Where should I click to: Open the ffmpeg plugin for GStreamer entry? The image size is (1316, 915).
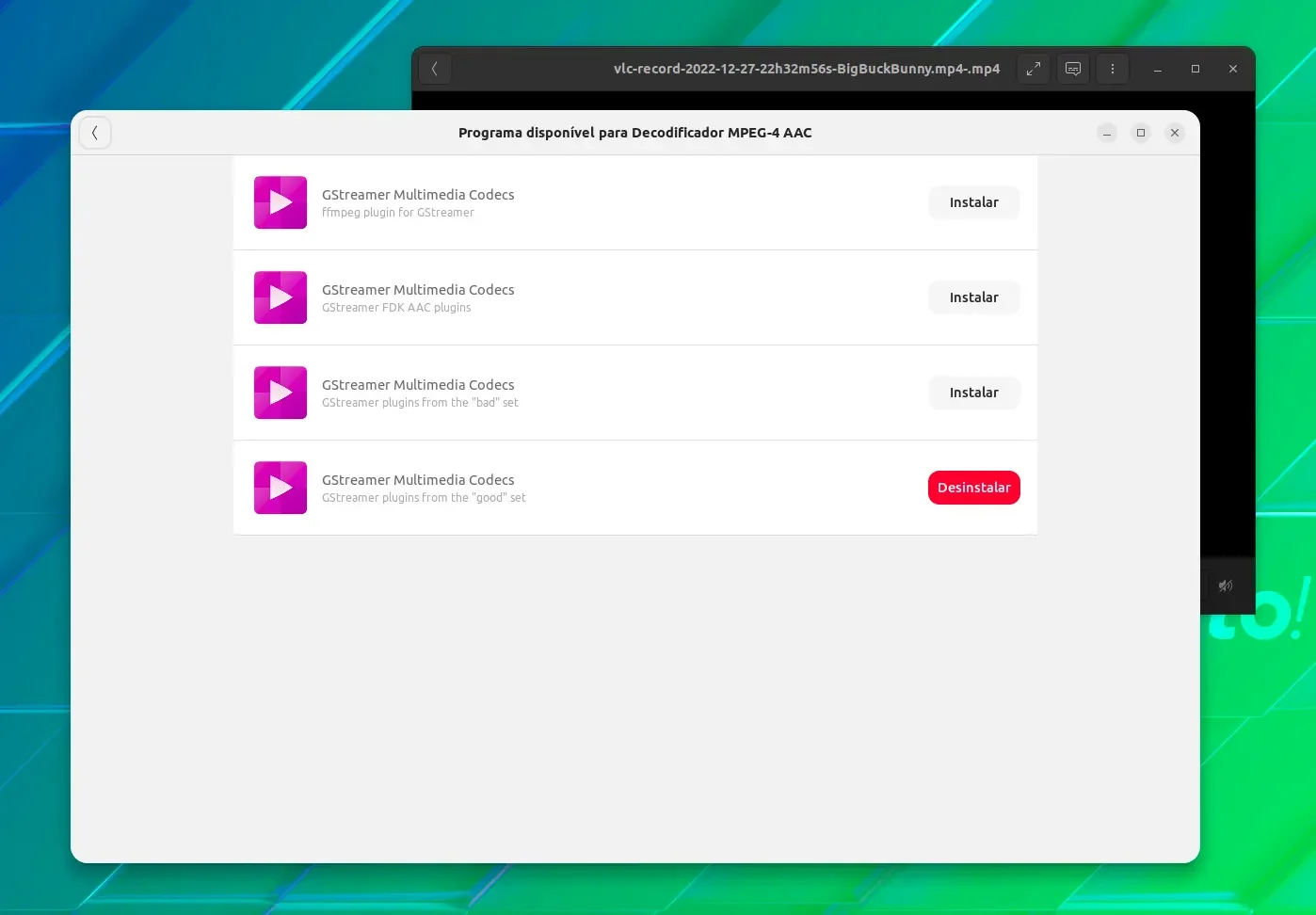point(635,202)
